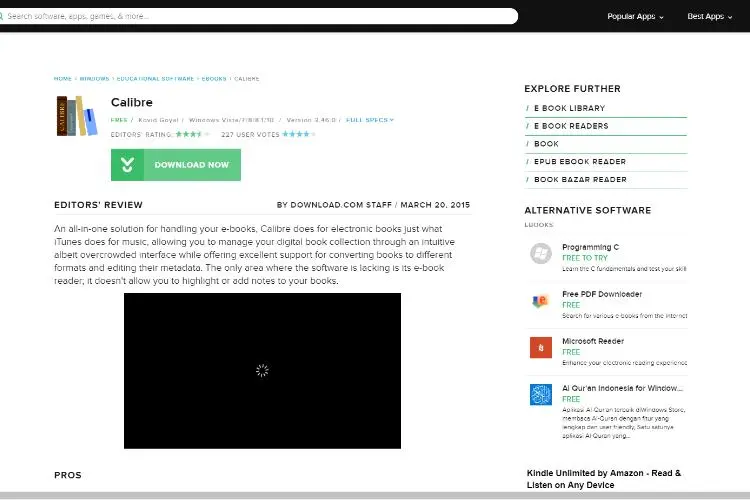Go to the Home breadcrumb
This screenshot has height=500, width=750.
(63, 78)
